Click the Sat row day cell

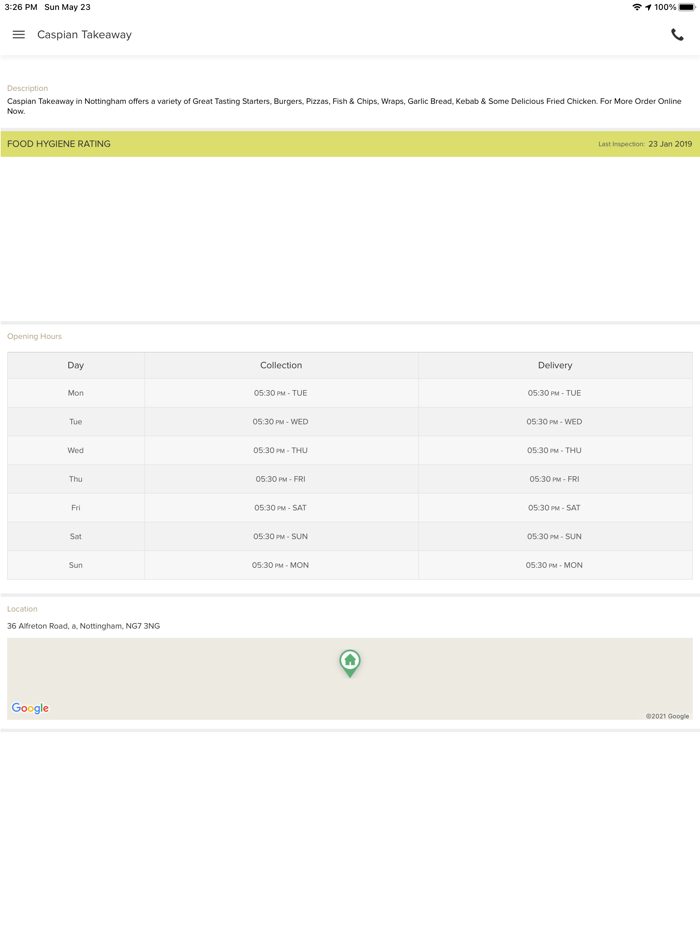point(76,536)
